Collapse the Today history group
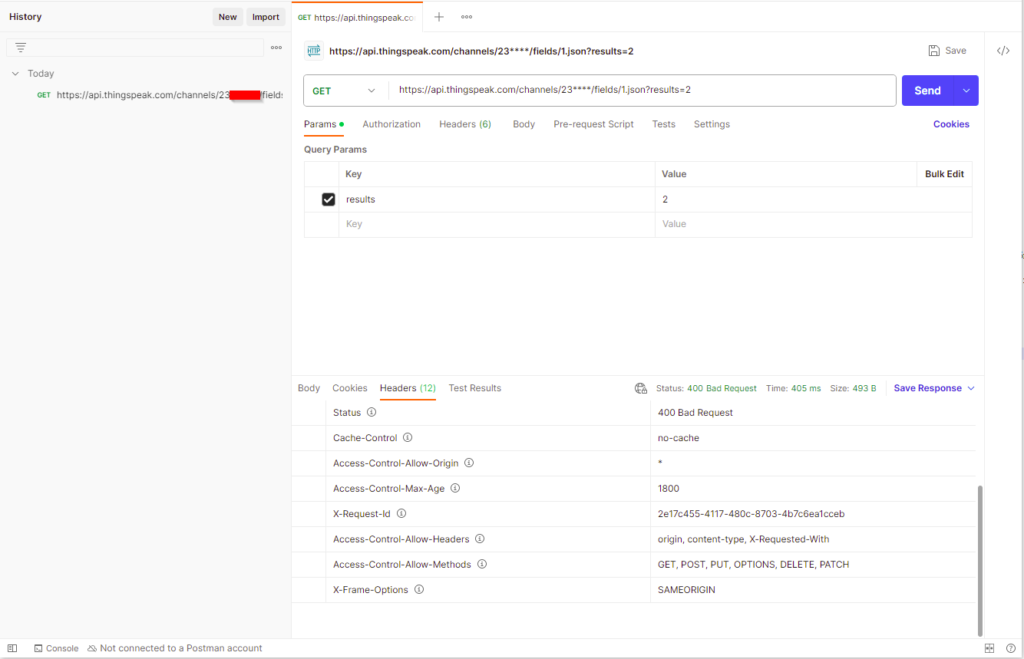The image size is (1024, 659). tap(16, 74)
